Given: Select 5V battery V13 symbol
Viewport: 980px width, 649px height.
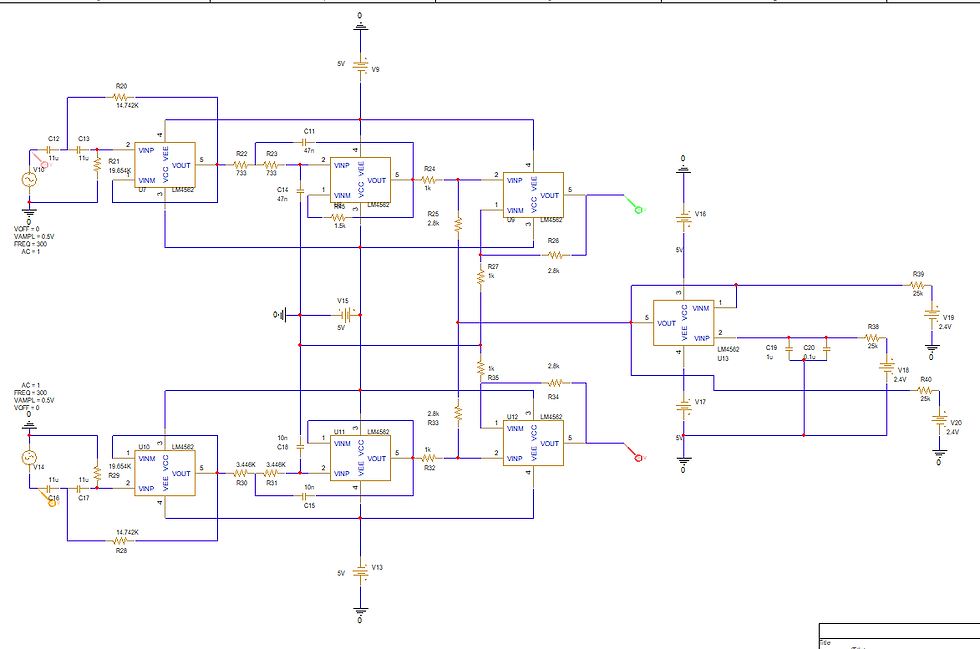Looking at the screenshot, I should [361, 571].
